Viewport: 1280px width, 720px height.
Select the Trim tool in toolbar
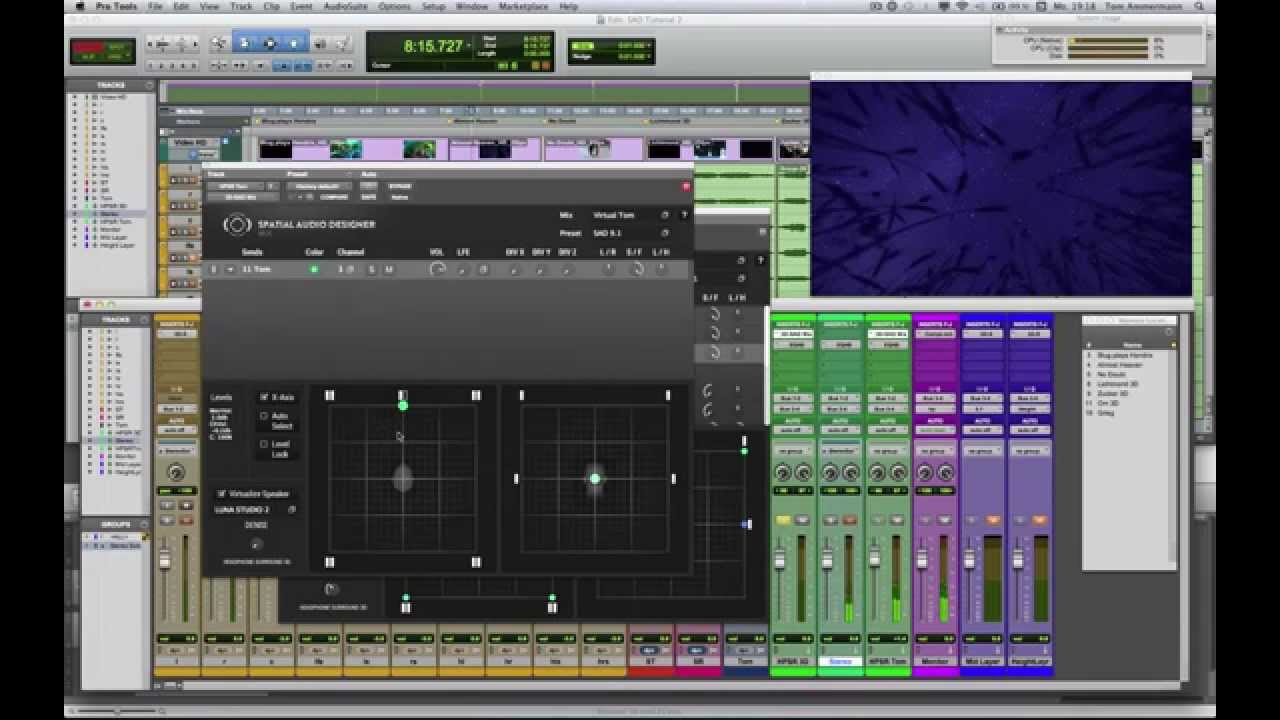245,43
